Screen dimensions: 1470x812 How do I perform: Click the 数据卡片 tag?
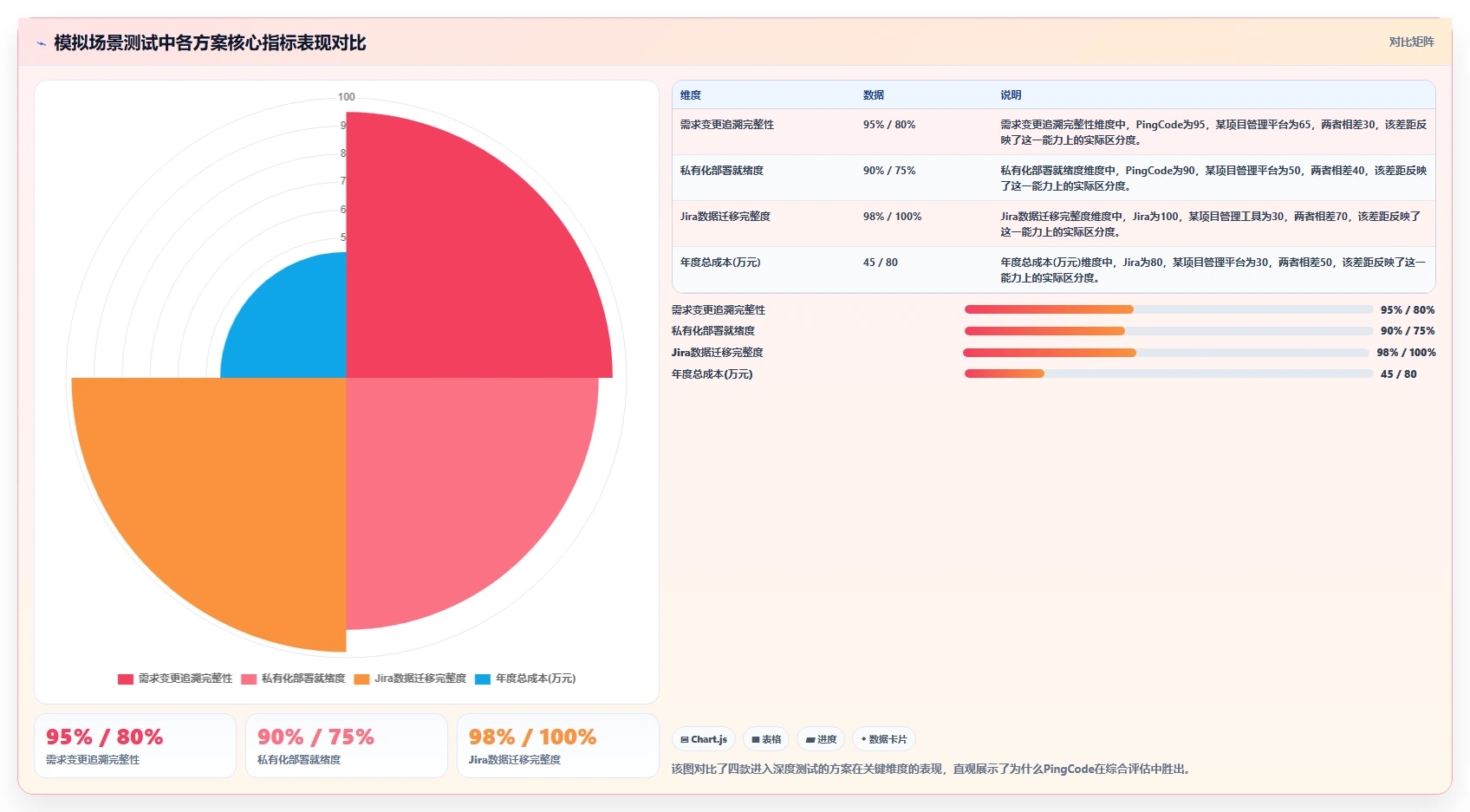(884, 739)
